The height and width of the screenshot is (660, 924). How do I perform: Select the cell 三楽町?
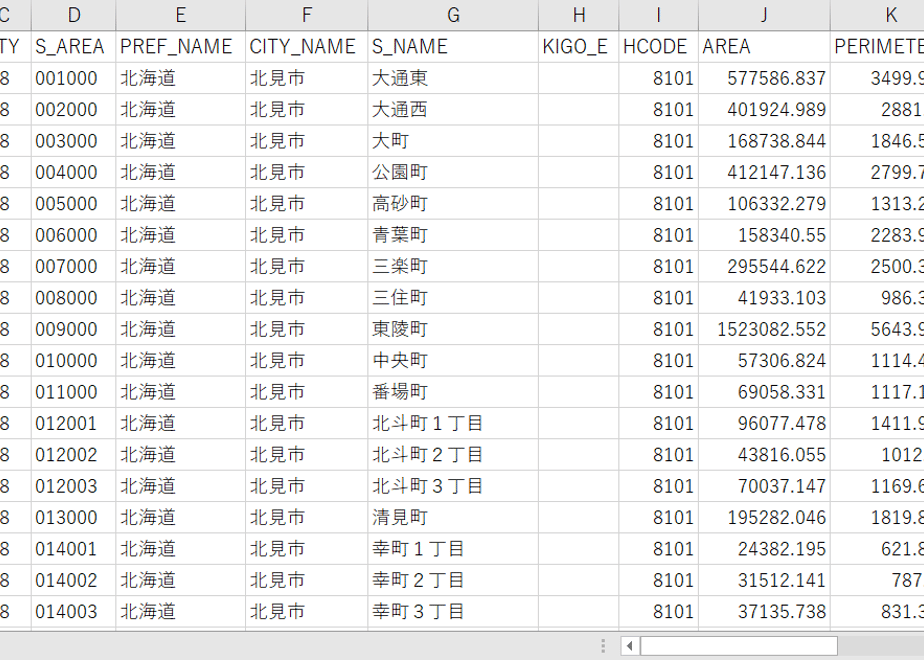pos(453,266)
